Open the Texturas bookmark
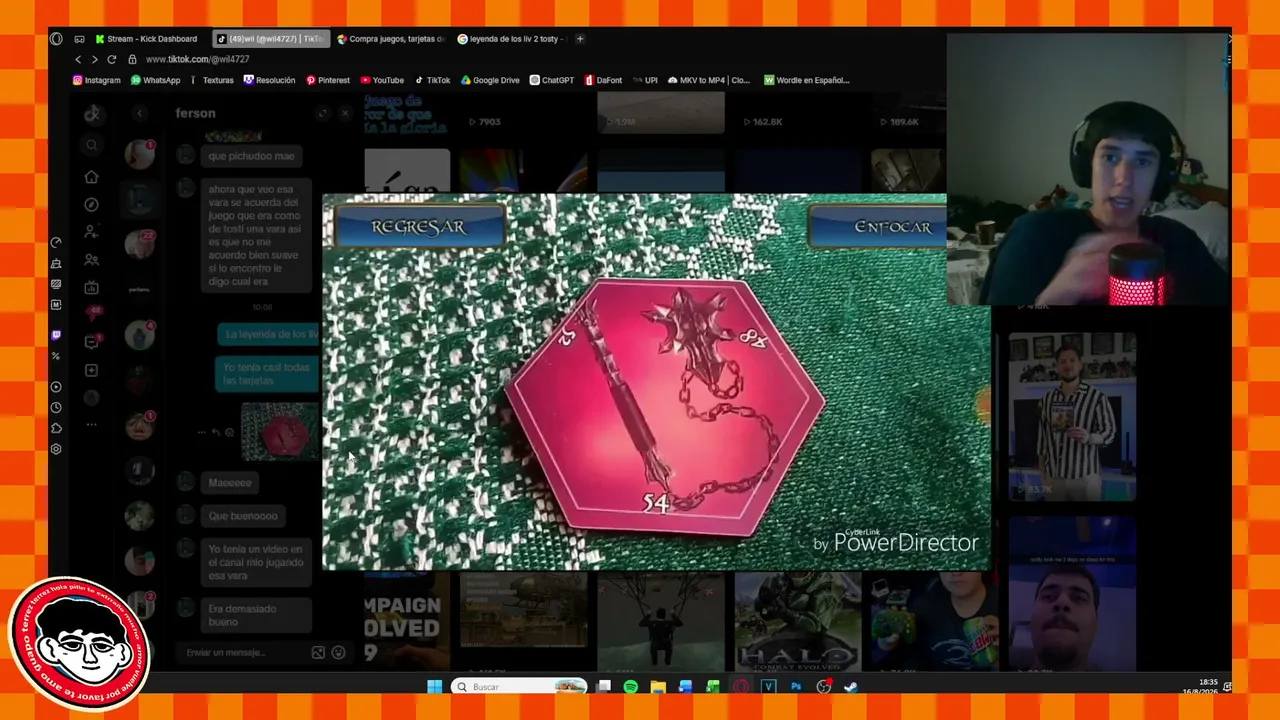The height and width of the screenshot is (720, 1280). click(x=212, y=80)
